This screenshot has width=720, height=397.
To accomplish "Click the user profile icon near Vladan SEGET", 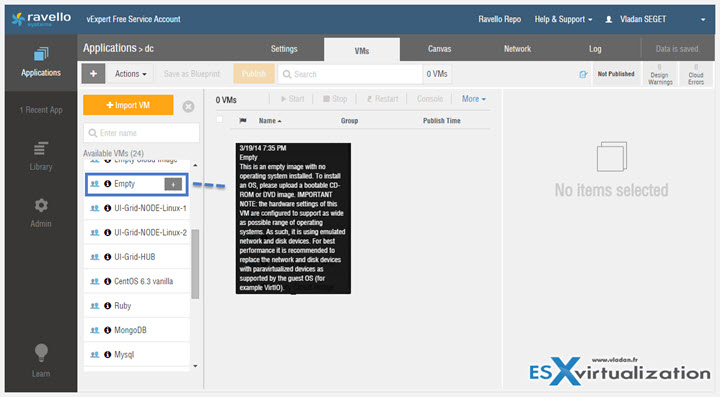I will click(608, 19).
